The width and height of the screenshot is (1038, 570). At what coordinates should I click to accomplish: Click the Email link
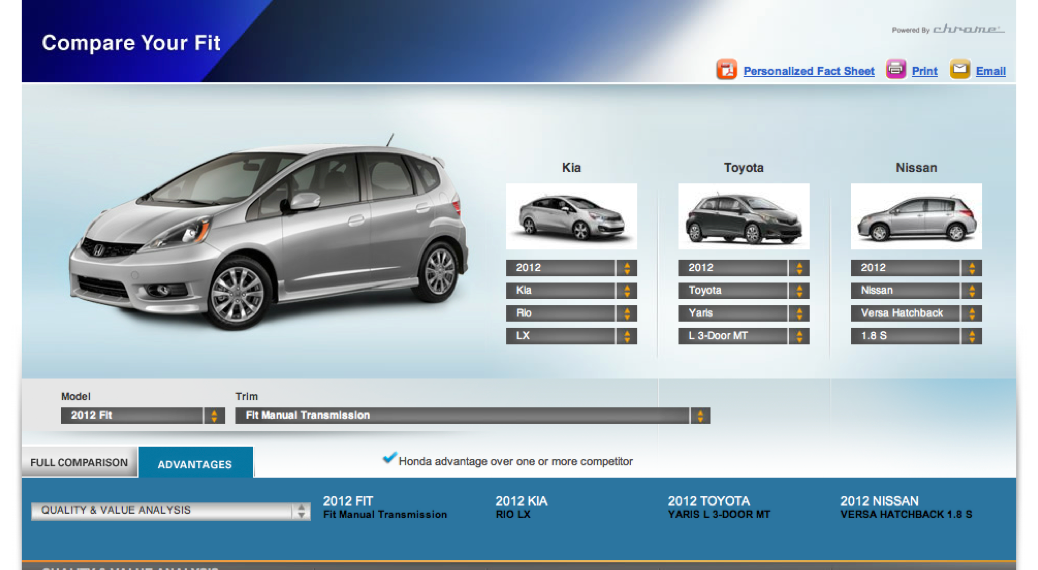coord(991,72)
